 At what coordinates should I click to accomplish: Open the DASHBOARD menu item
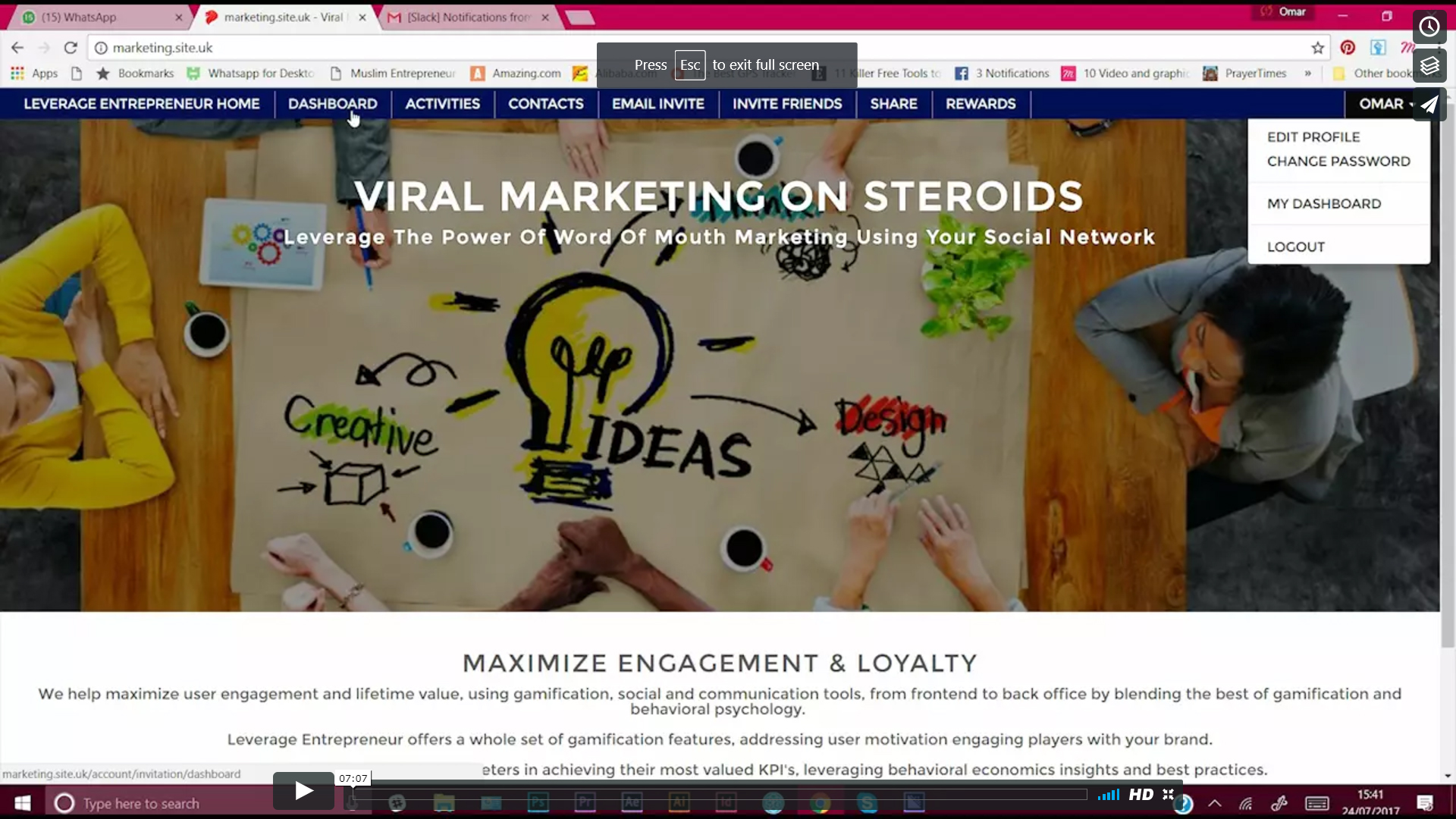[332, 104]
